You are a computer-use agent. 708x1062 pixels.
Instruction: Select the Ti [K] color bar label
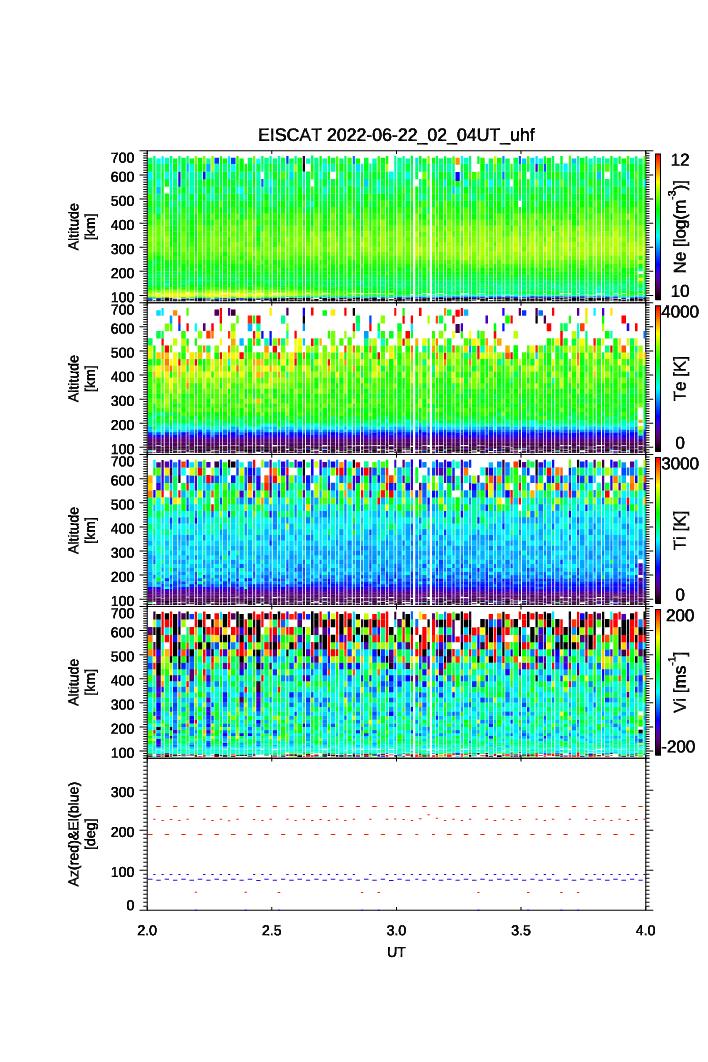coord(681,529)
